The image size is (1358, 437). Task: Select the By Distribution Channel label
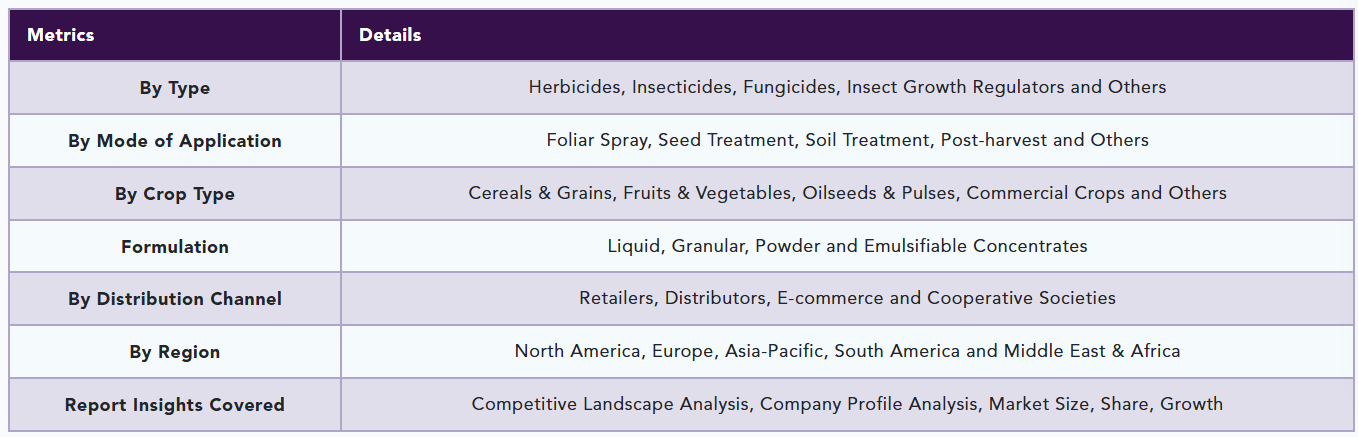pos(175,299)
